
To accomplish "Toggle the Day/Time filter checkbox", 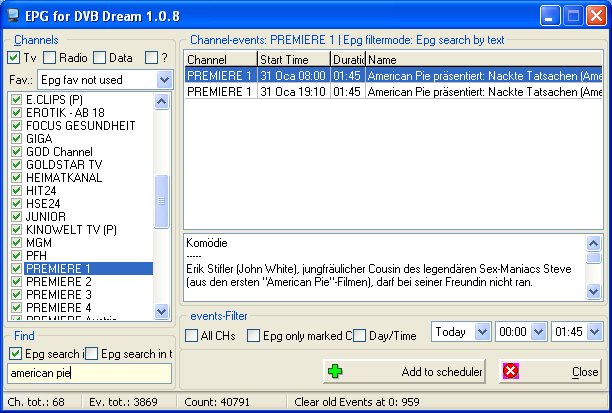I will click(359, 335).
